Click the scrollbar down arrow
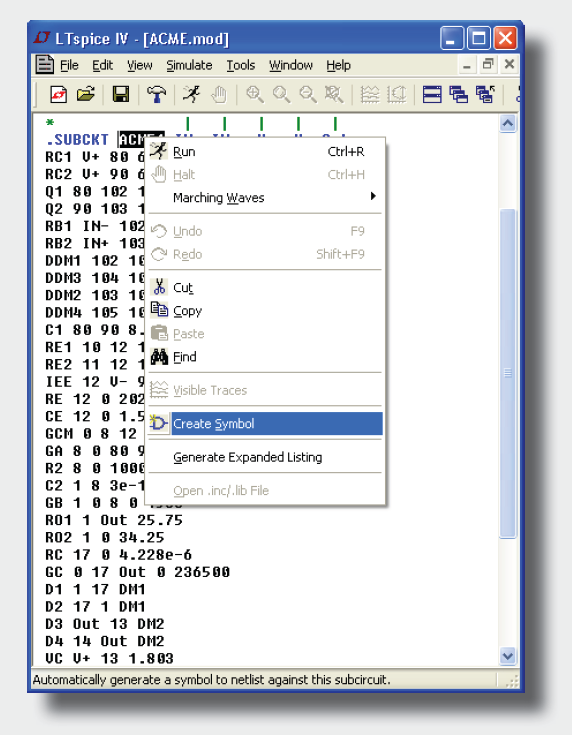 coord(508,656)
